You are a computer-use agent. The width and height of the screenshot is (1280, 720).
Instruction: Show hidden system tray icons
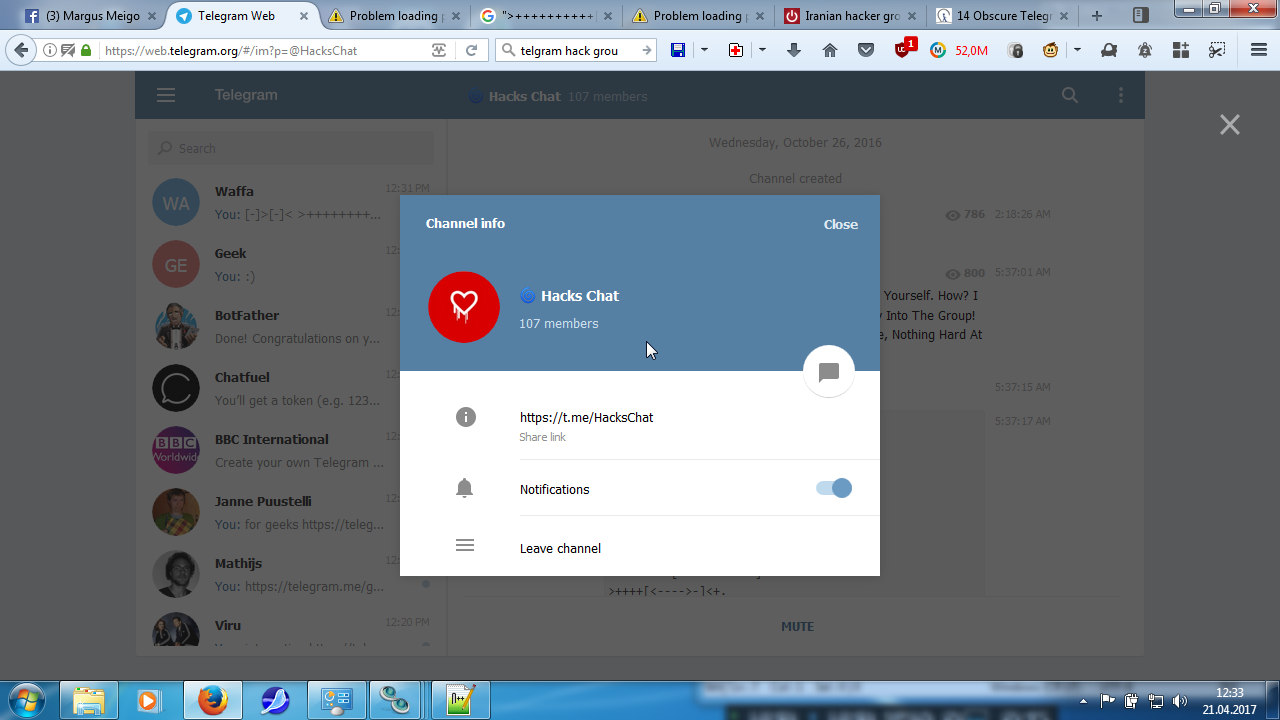click(1084, 701)
